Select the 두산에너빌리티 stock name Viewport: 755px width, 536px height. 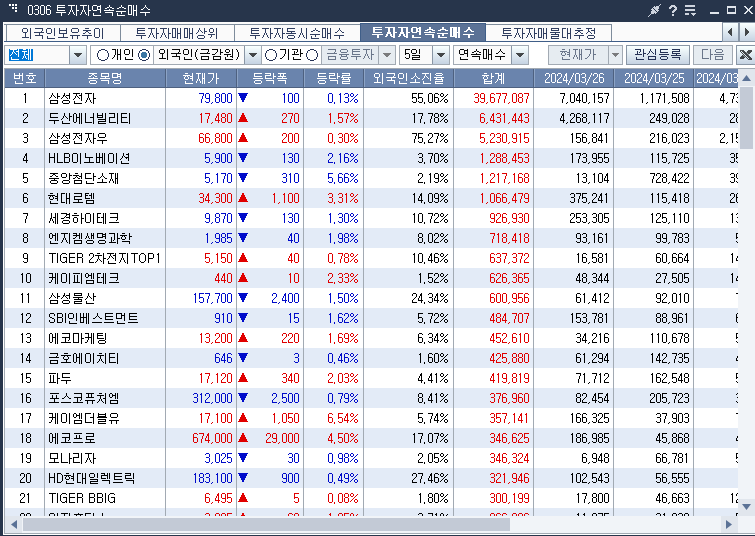[x=90, y=118]
